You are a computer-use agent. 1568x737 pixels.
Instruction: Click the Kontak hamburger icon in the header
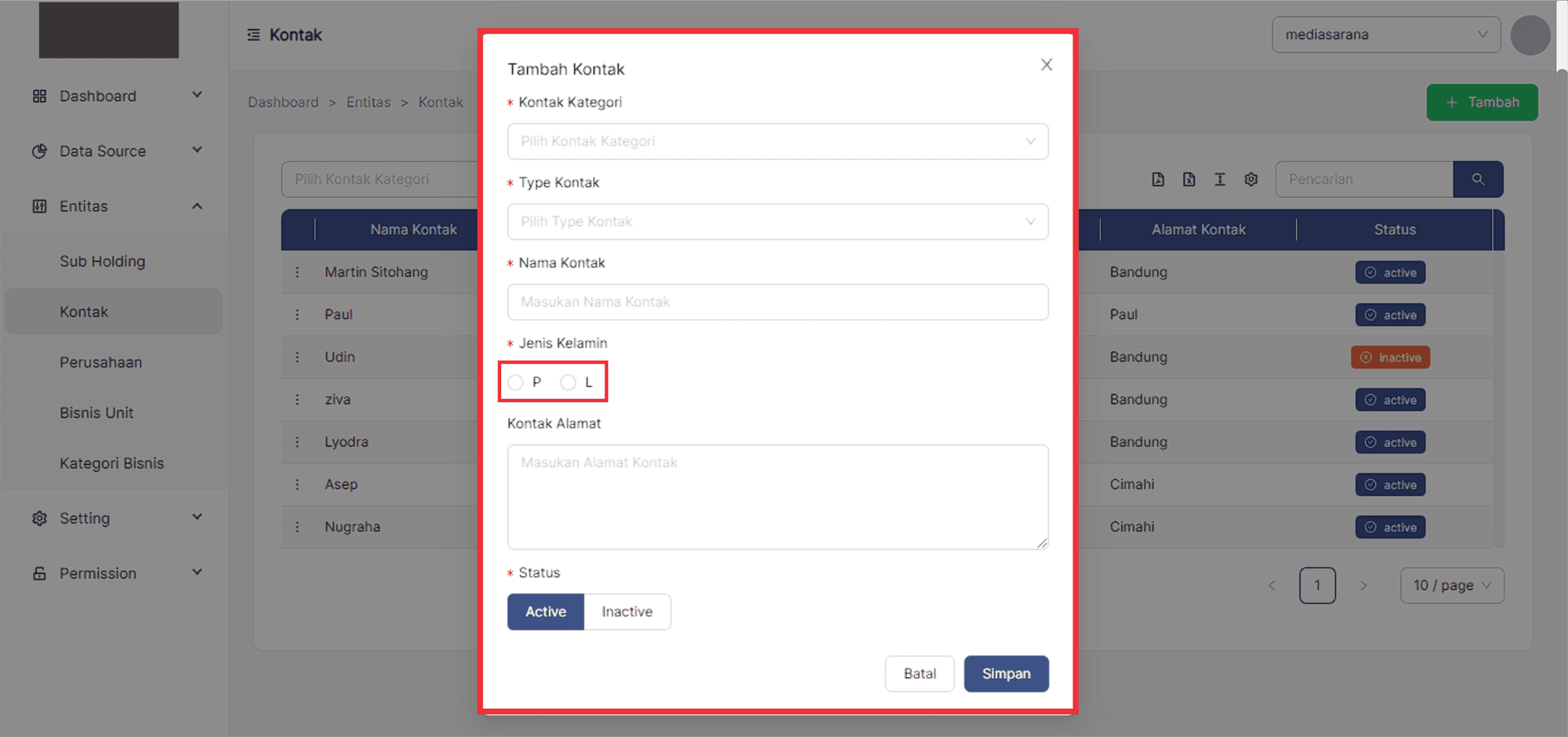click(252, 34)
